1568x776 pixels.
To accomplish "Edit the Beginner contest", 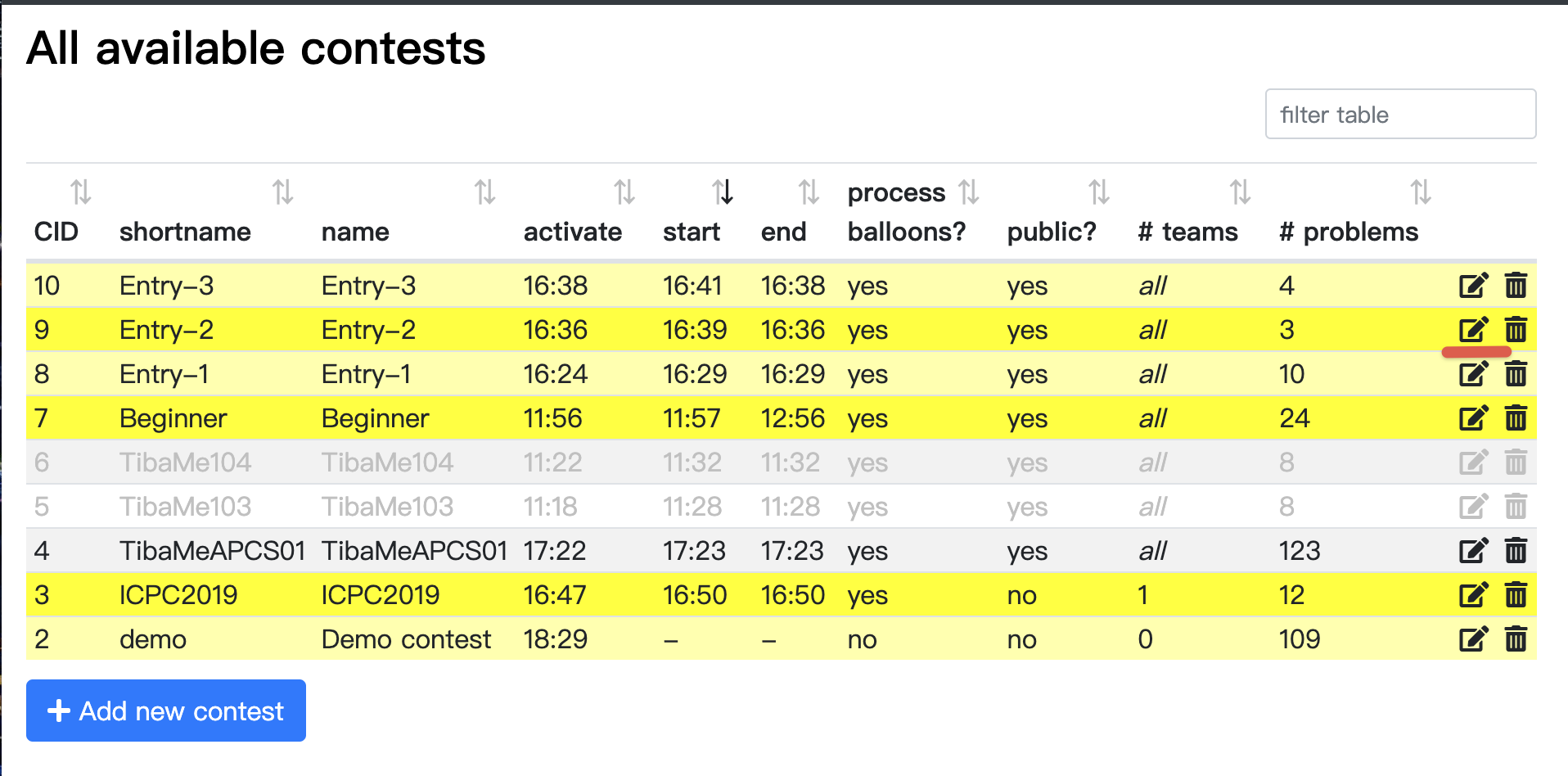I will coord(1473,418).
